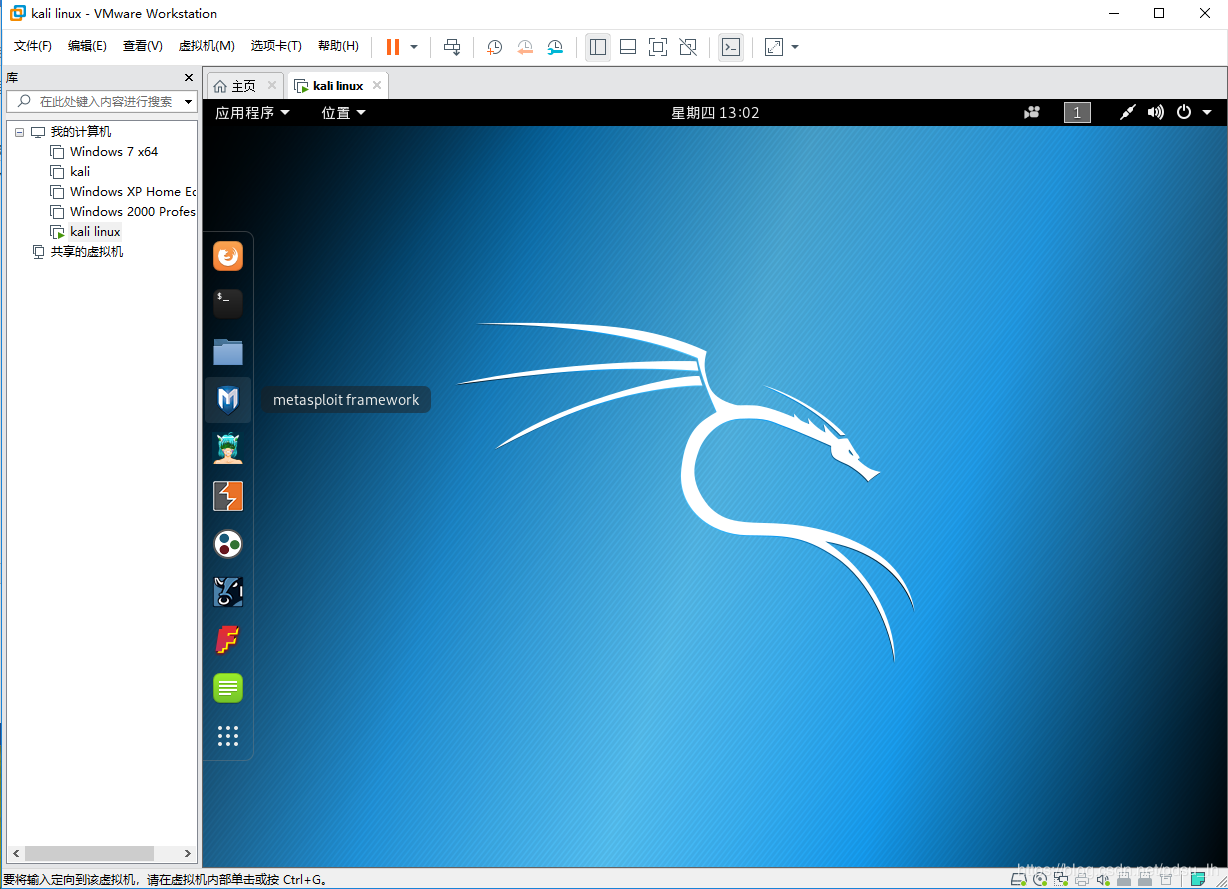
Task: Open the Maltego-style dark blue dock icon
Action: 228,592
